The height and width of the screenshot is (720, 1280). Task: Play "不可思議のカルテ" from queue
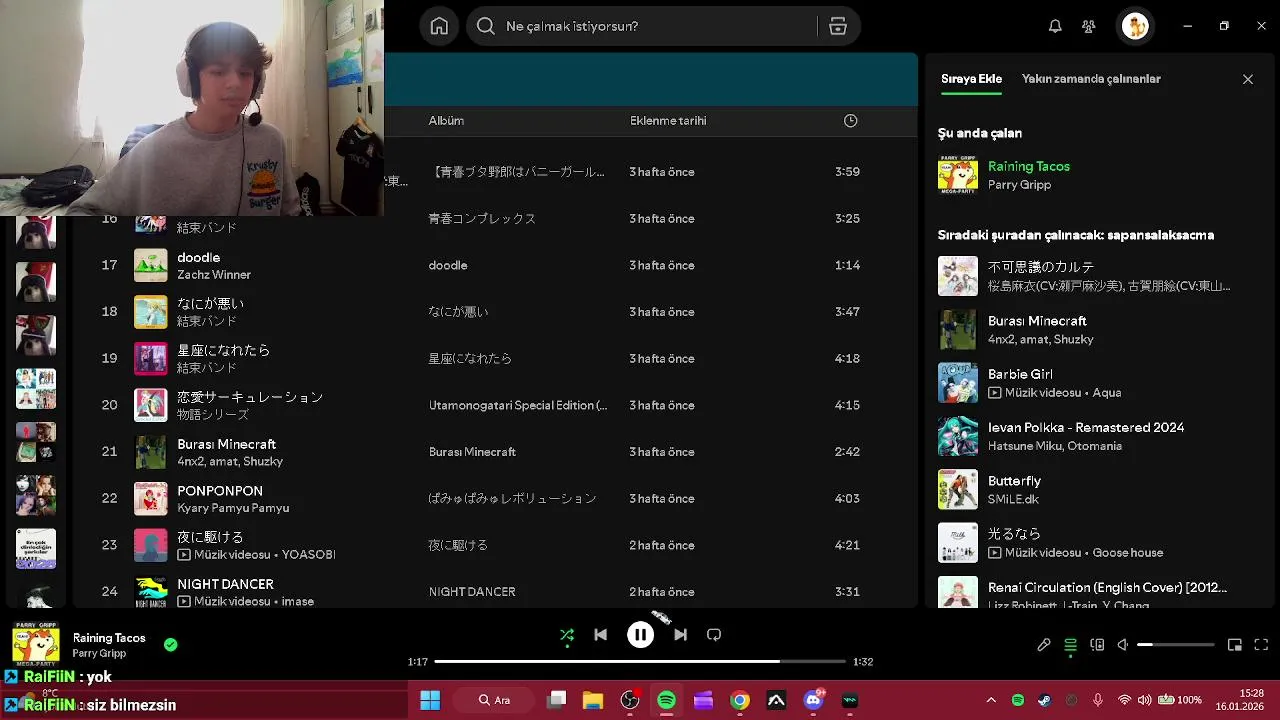click(1099, 276)
